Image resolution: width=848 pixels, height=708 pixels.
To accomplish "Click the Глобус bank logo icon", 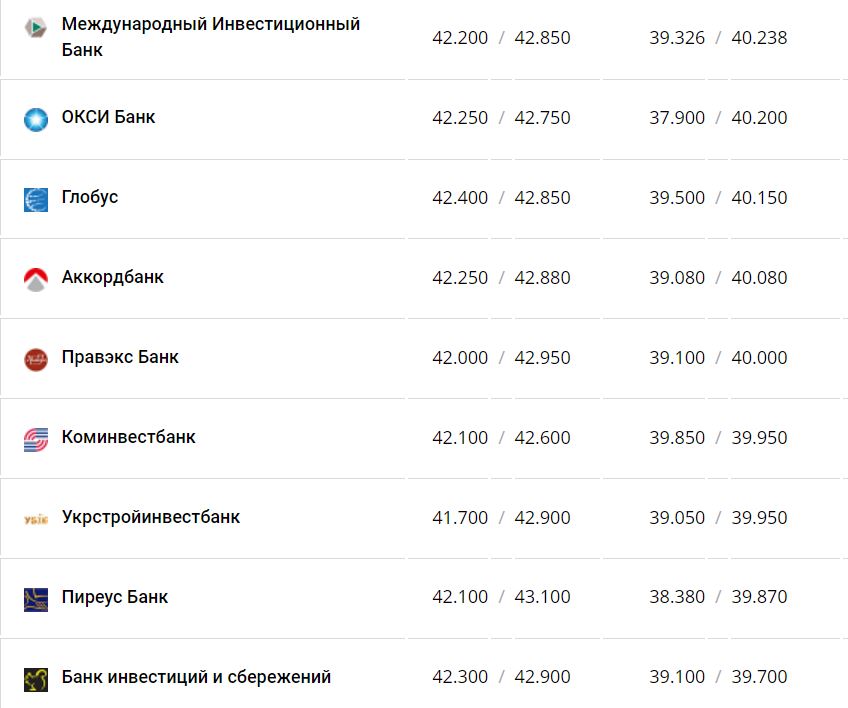I will (x=36, y=199).
